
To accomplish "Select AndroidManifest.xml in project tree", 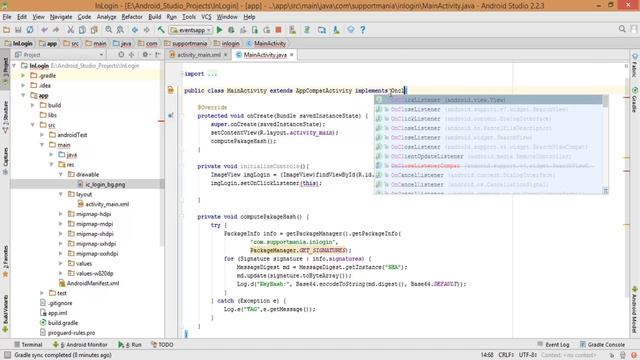I will [89, 283].
